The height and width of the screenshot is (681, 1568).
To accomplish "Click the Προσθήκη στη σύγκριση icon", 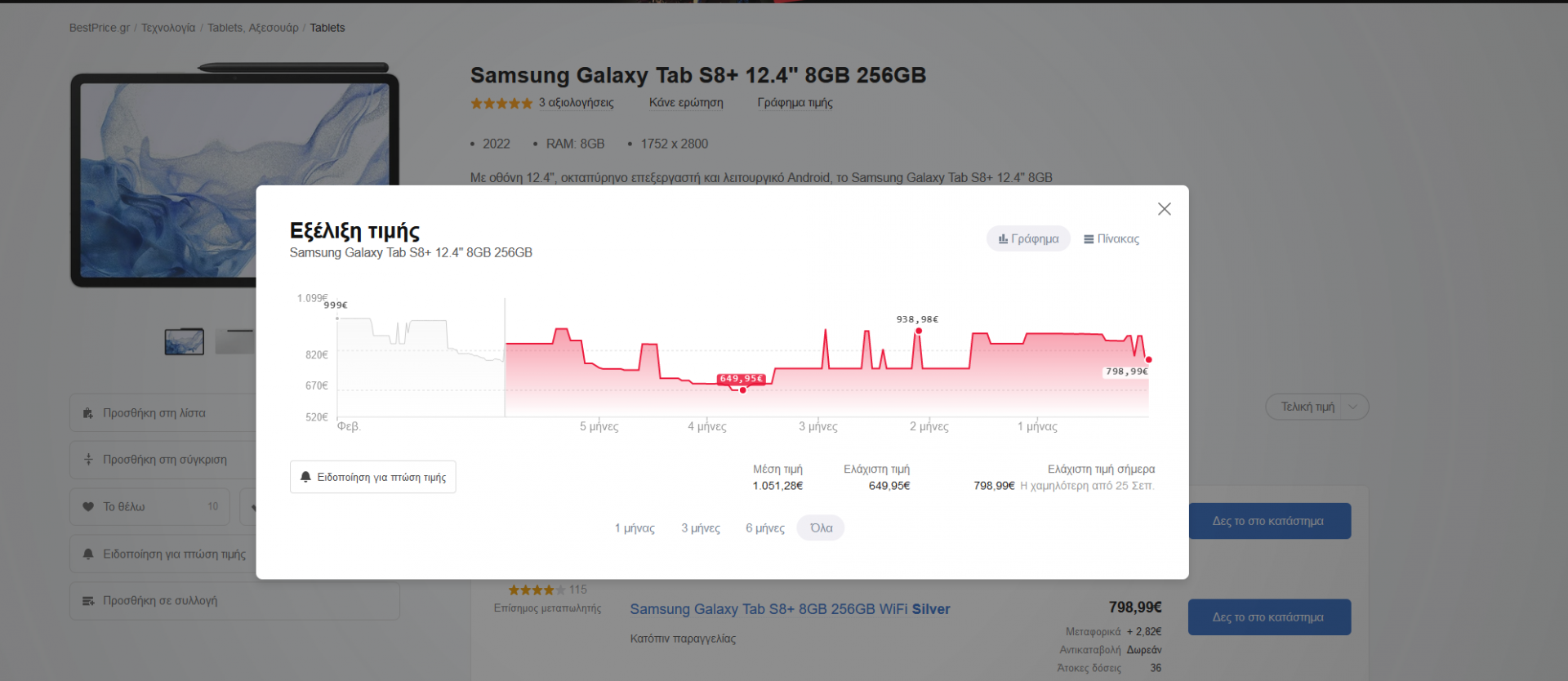I will pyautogui.click(x=88, y=460).
